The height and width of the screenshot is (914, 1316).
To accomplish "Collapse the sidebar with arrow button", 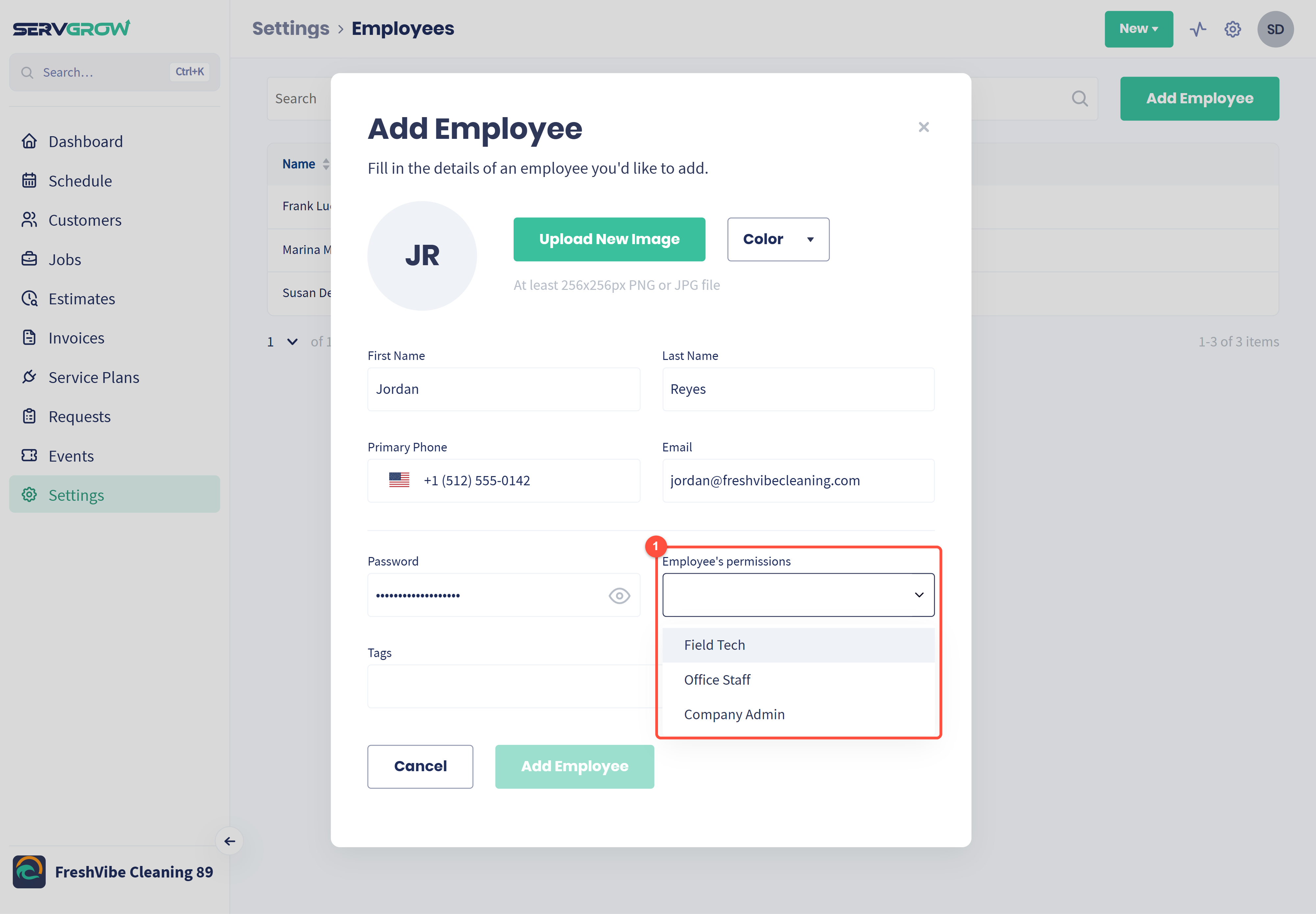I will point(230,841).
